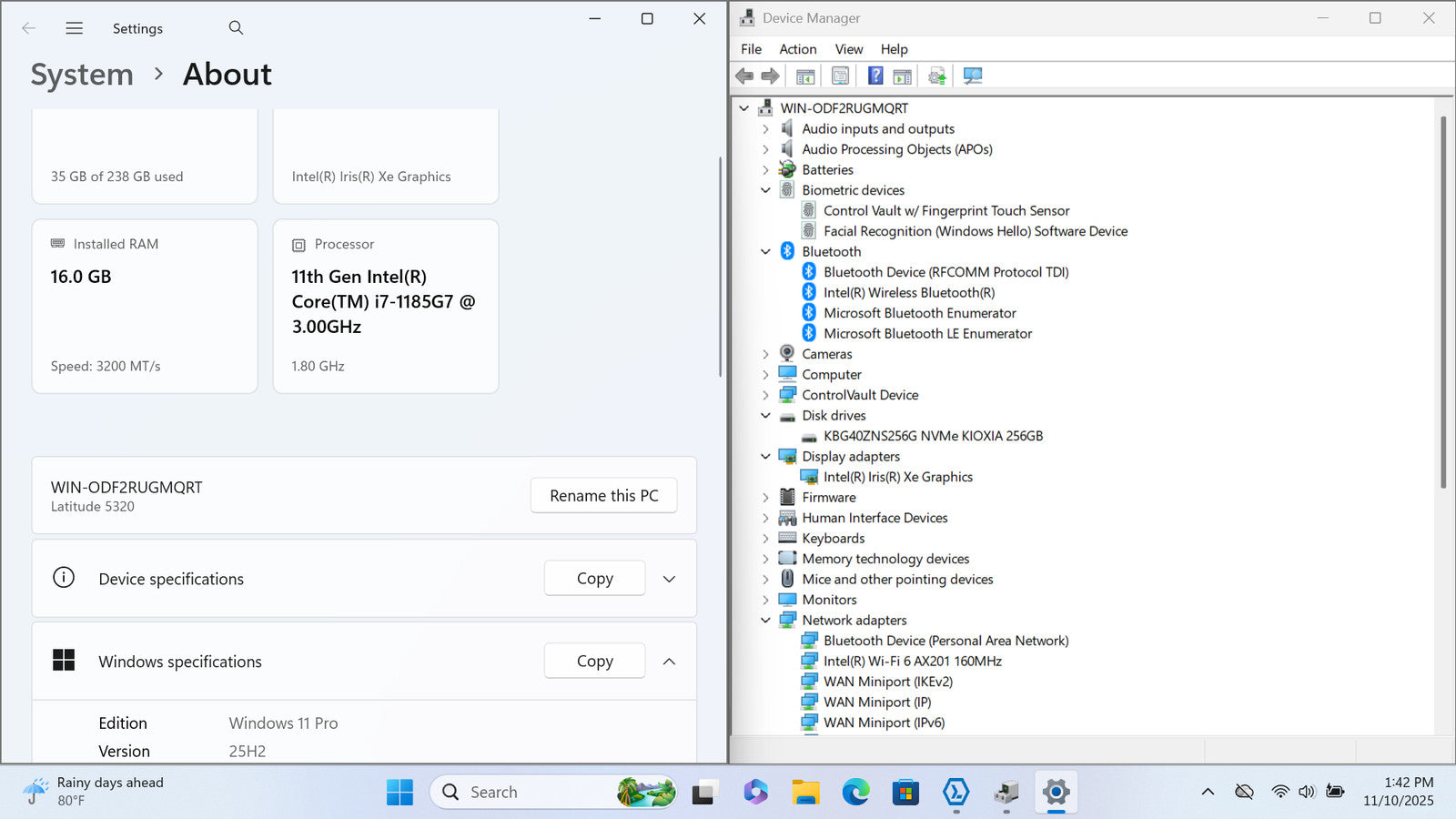The height and width of the screenshot is (819, 1456).
Task: Select Intel(R) Wi-Fi 6 AX201 160MHz adapter
Action: 912,662
